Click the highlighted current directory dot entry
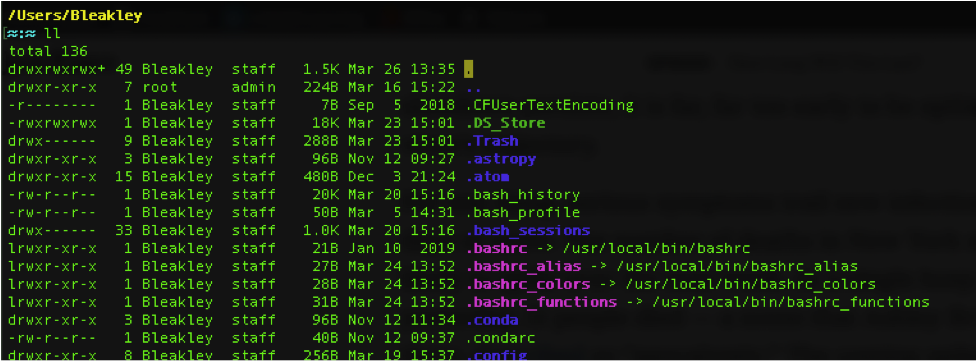This screenshot has height=361, width=977. 469,69
